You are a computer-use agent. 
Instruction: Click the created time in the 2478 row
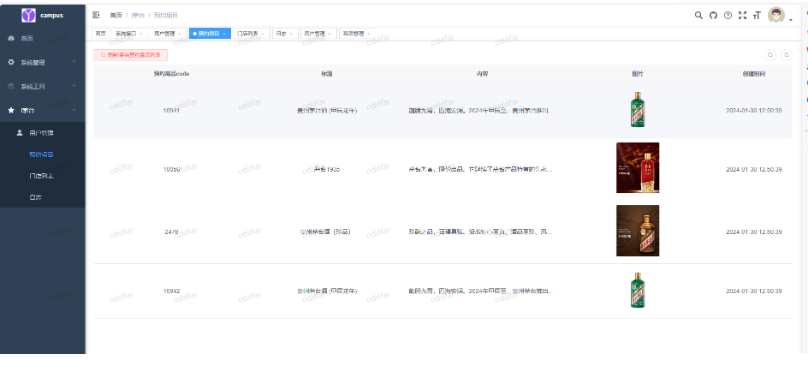(754, 232)
